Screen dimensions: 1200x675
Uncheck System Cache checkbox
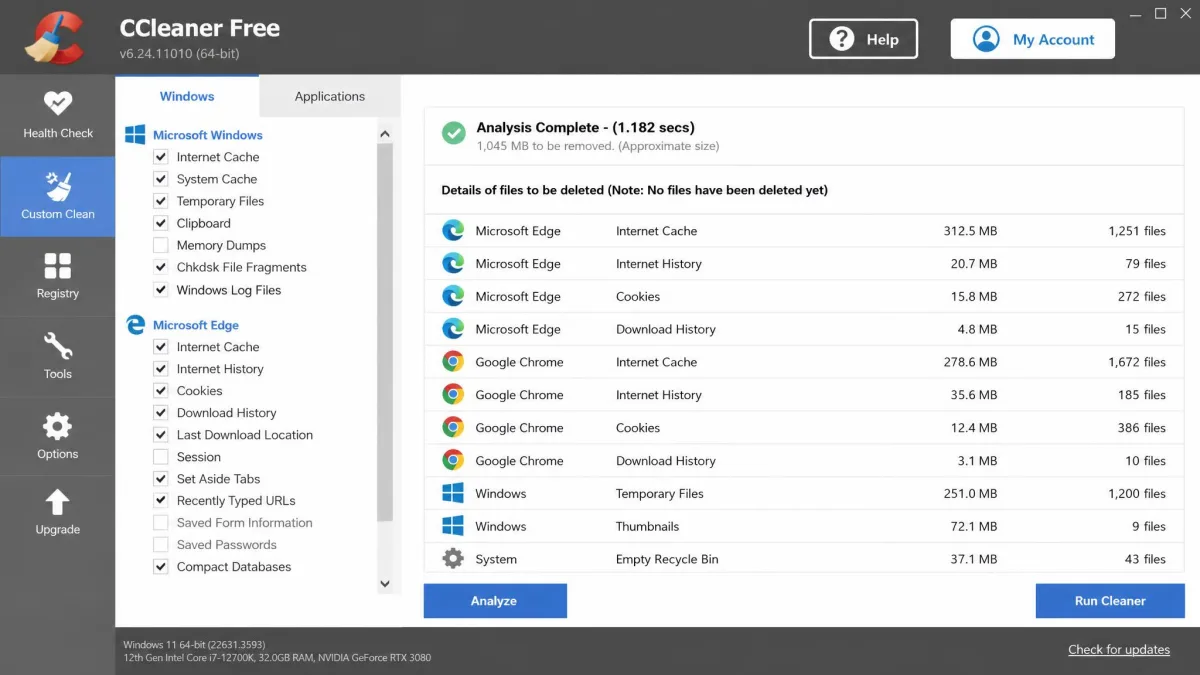[x=160, y=179]
